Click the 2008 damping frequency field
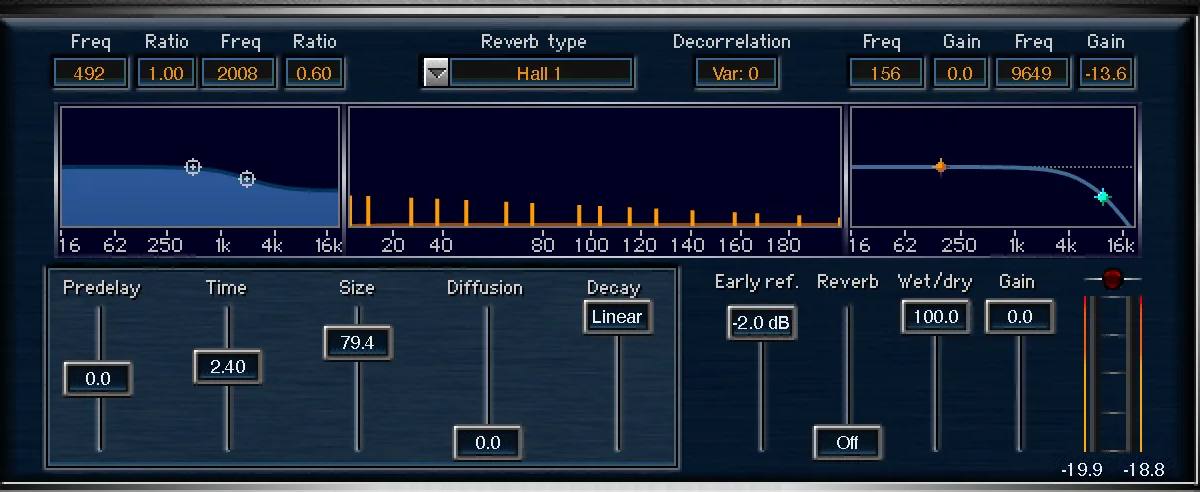1200x492 pixels. pos(239,73)
